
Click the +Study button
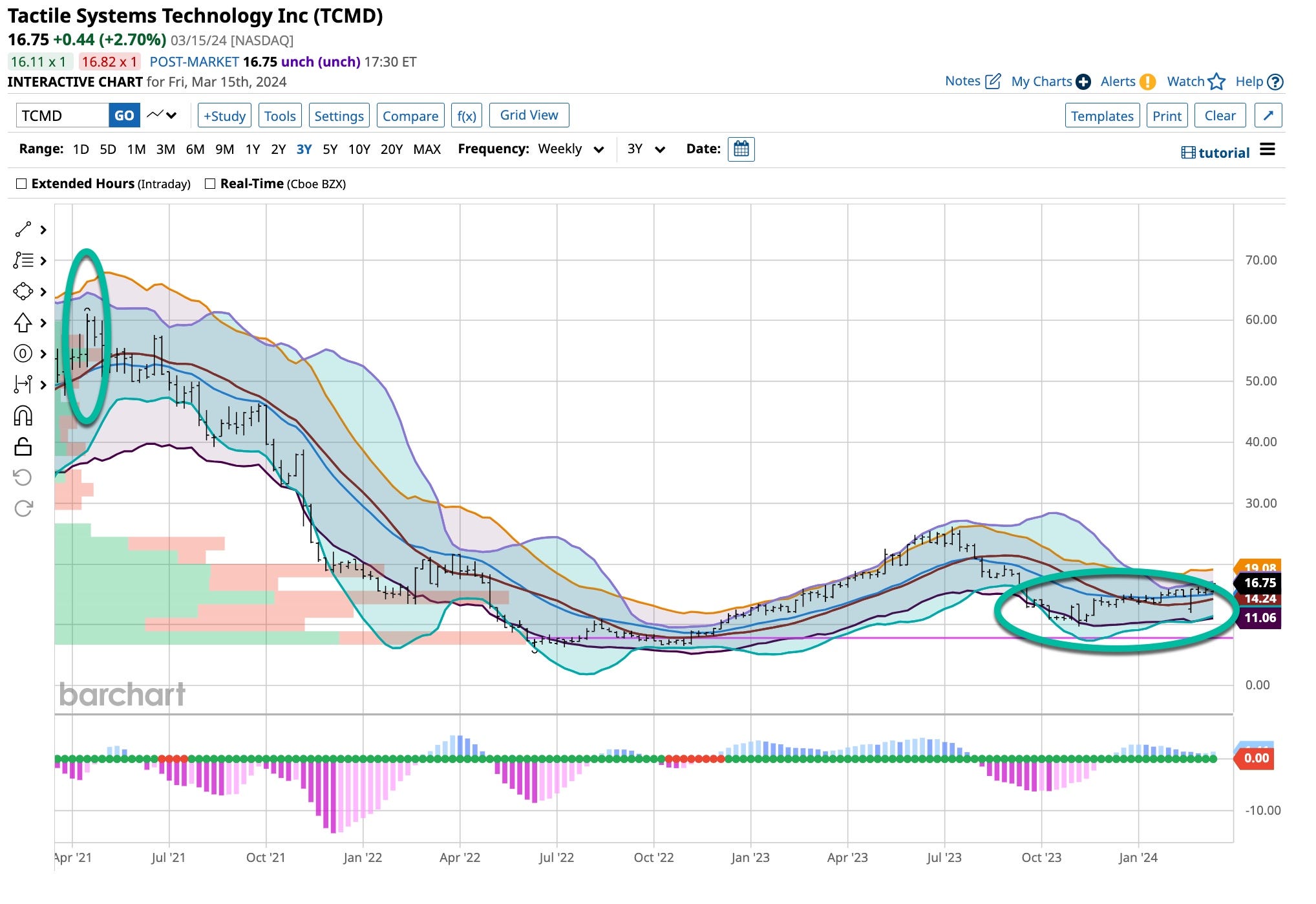(x=224, y=116)
